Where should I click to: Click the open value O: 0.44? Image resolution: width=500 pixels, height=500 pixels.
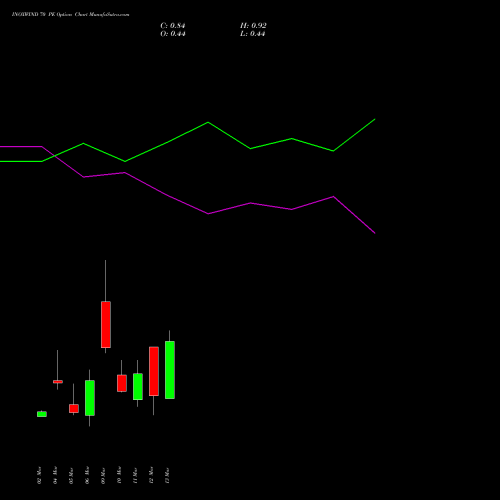pos(173,34)
